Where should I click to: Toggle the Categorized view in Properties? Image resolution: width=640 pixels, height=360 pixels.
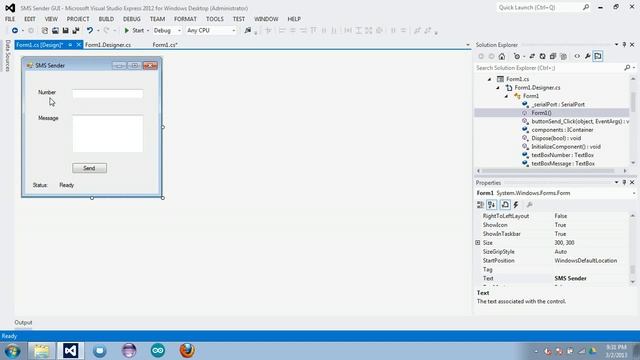pyautogui.click(x=480, y=205)
